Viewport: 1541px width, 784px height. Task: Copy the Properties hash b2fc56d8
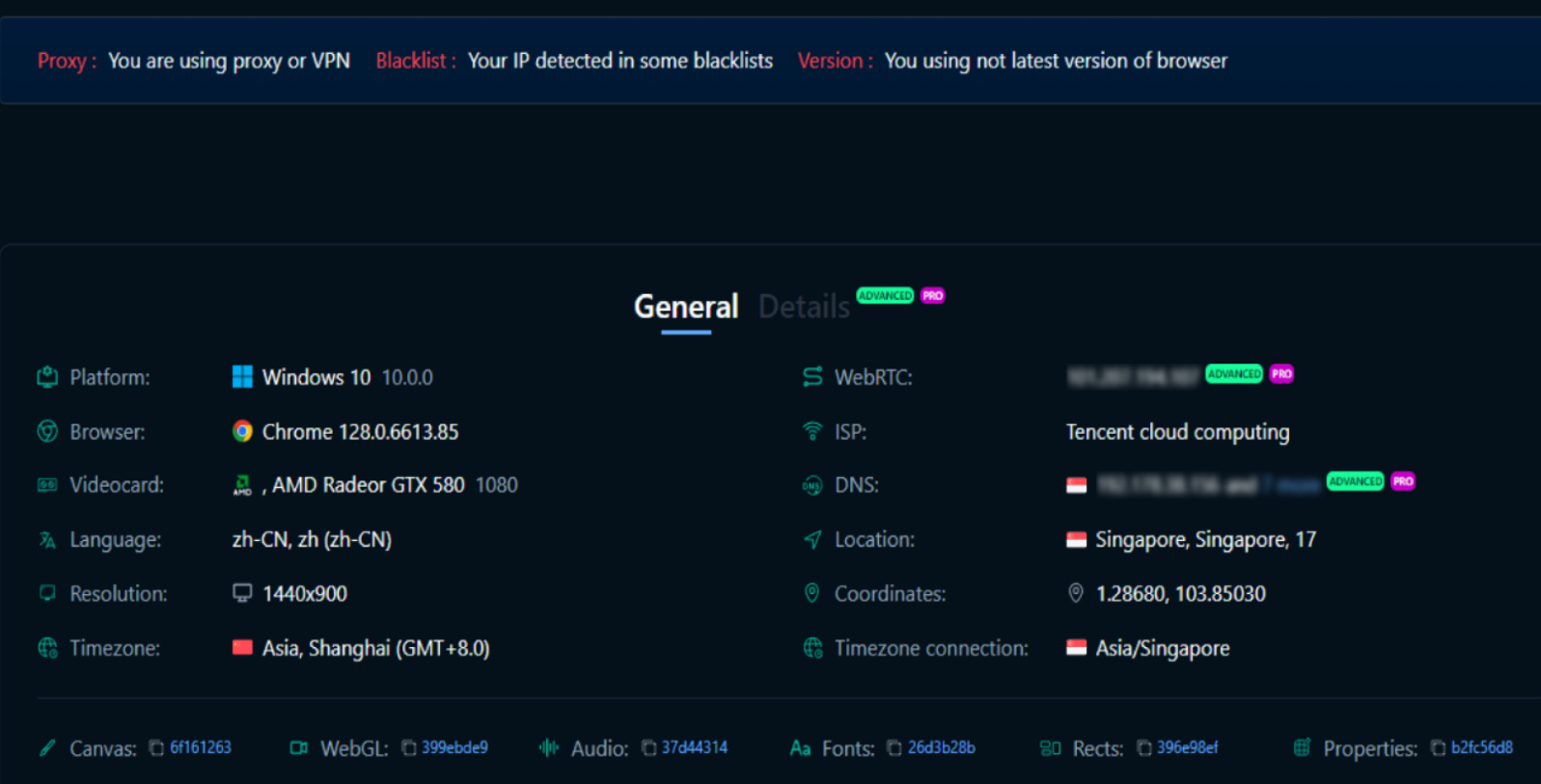click(x=1438, y=748)
